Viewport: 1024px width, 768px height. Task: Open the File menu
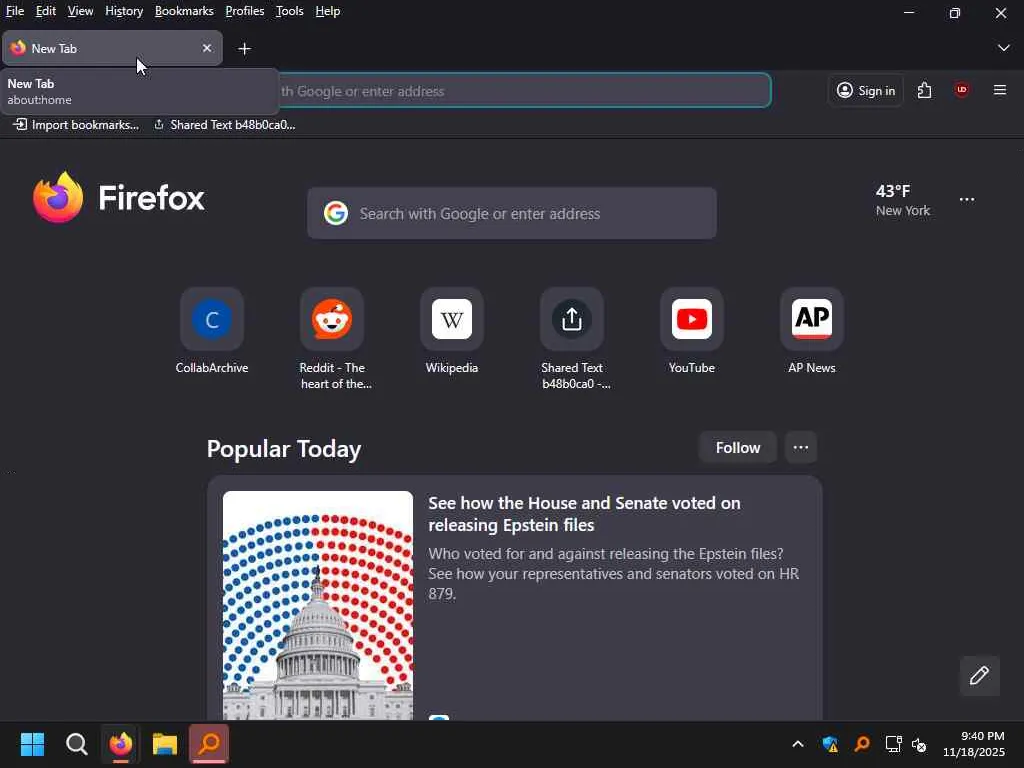coord(15,11)
